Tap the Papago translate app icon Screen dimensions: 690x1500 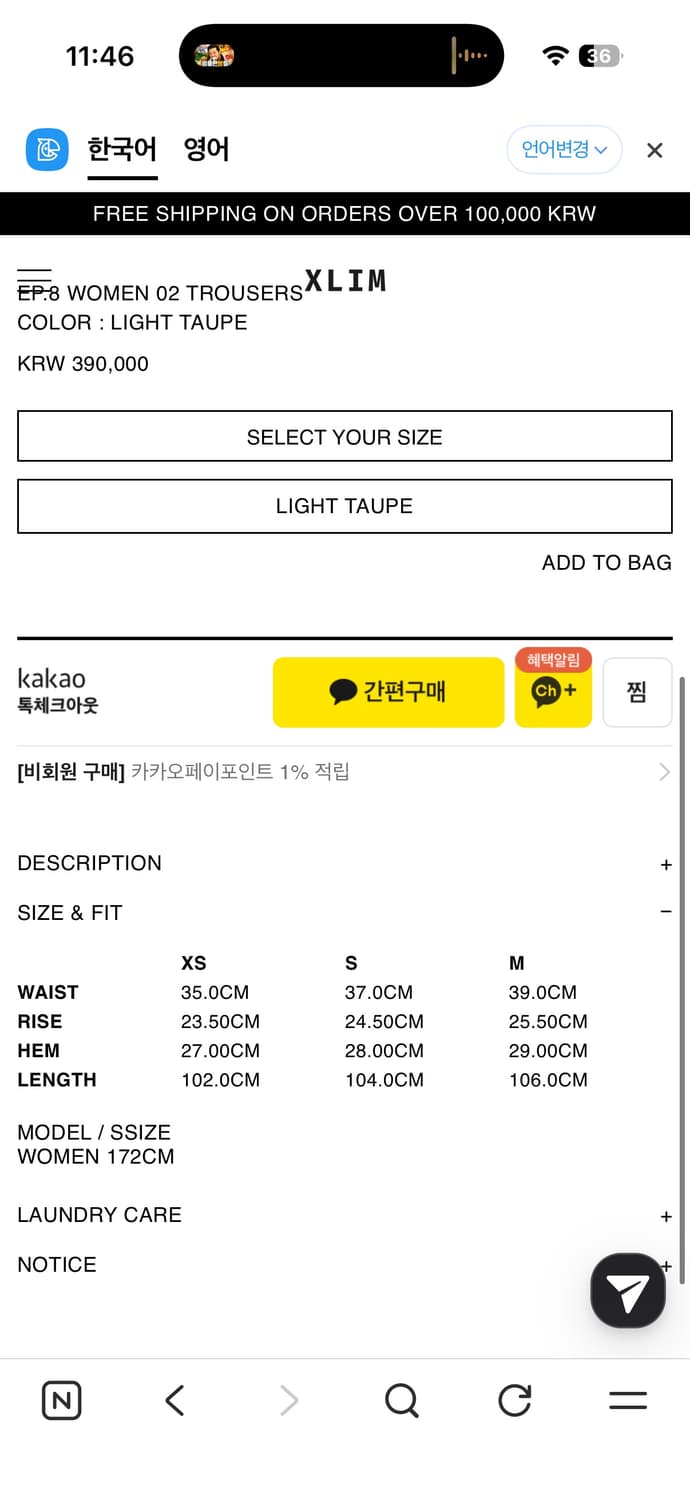47,150
